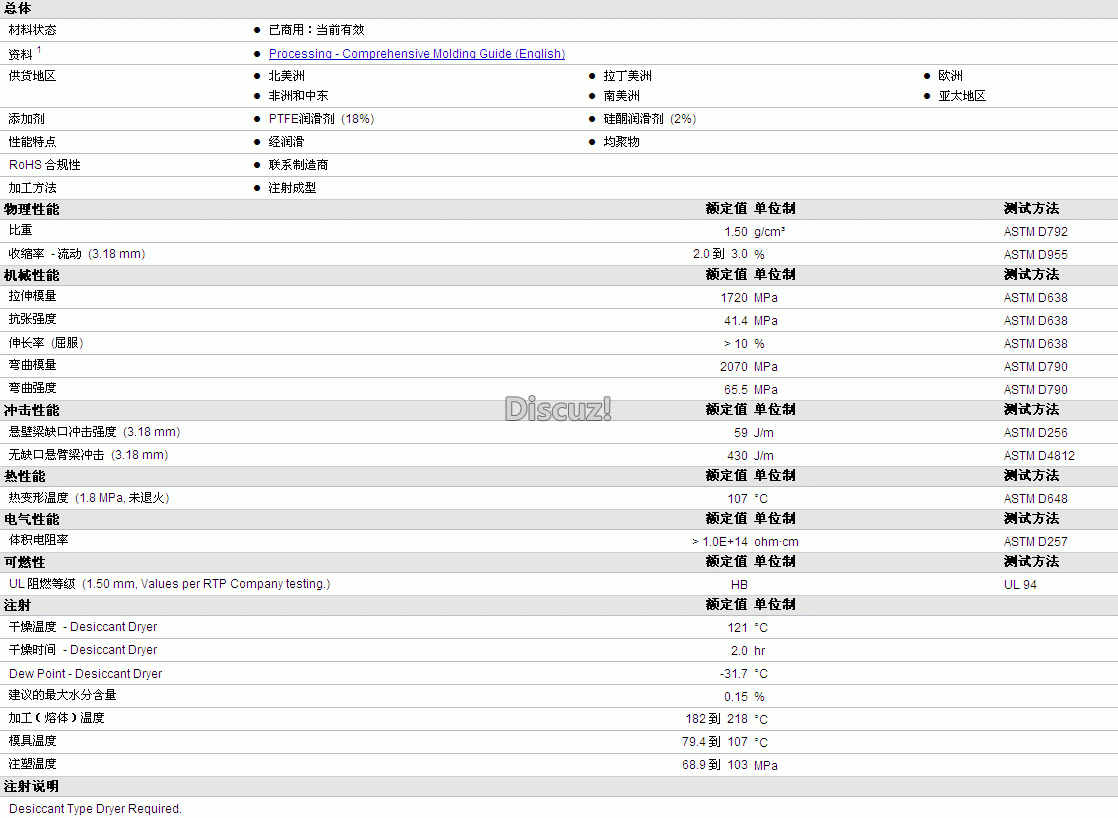Click the 电气性能 section header
Image resolution: width=1118 pixels, height=818 pixels.
point(31,520)
